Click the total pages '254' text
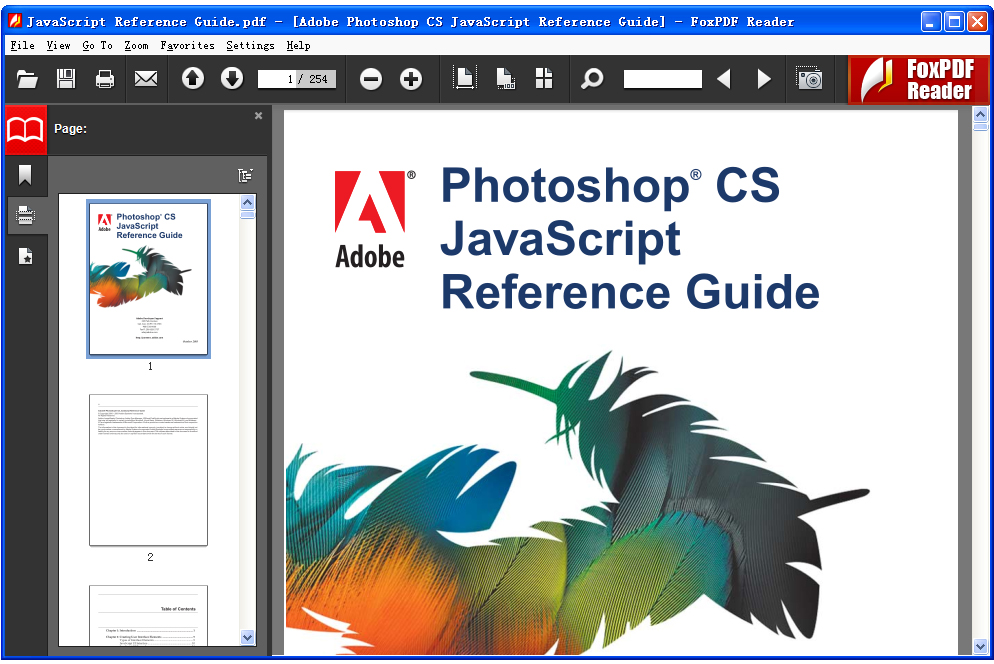This screenshot has height=664, width=994. [x=318, y=79]
